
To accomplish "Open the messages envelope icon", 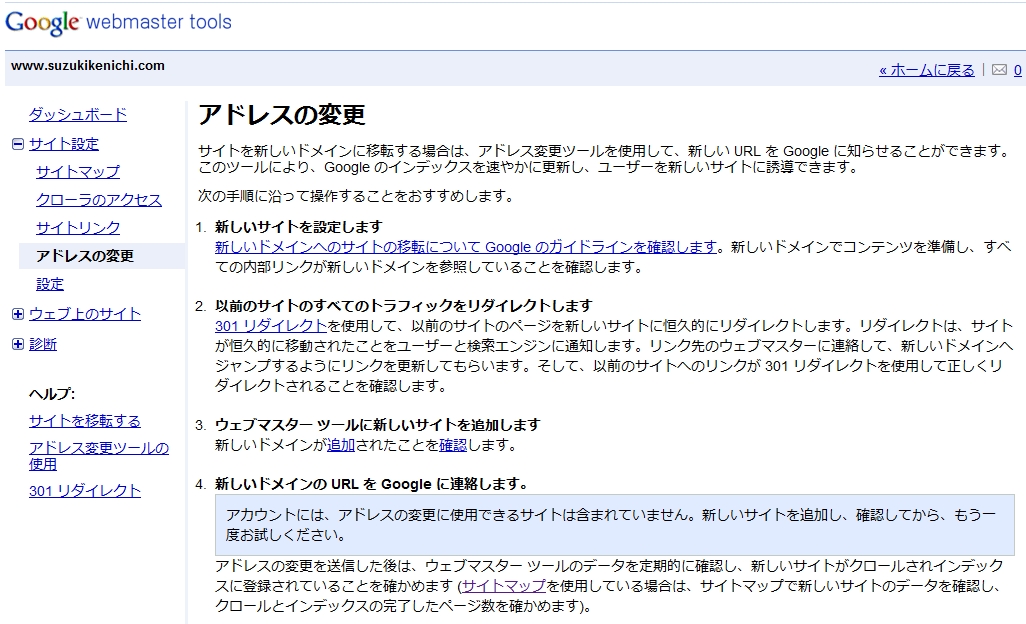I will (999, 70).
